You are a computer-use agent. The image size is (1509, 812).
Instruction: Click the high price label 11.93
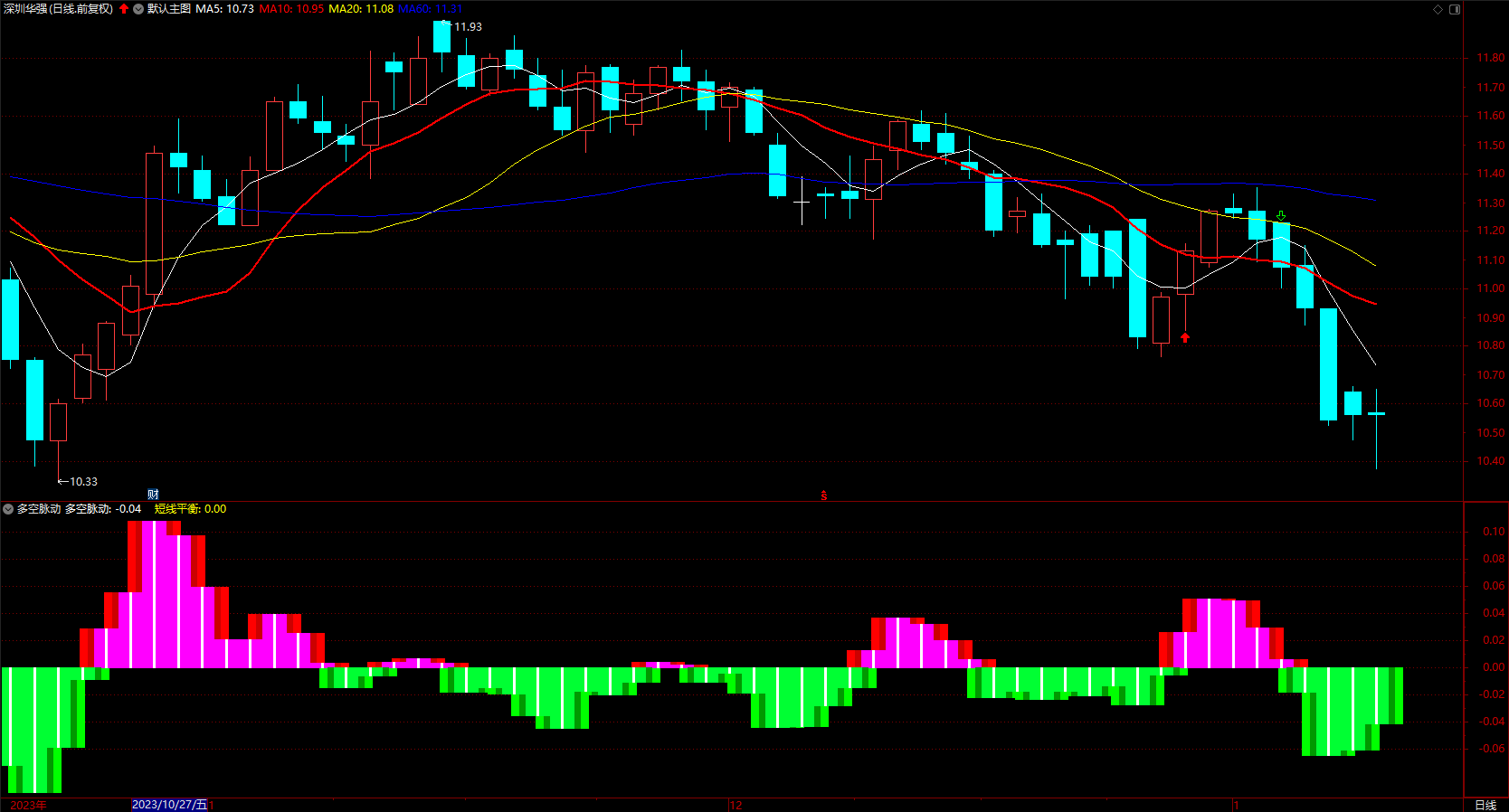[x=468, y=27]
